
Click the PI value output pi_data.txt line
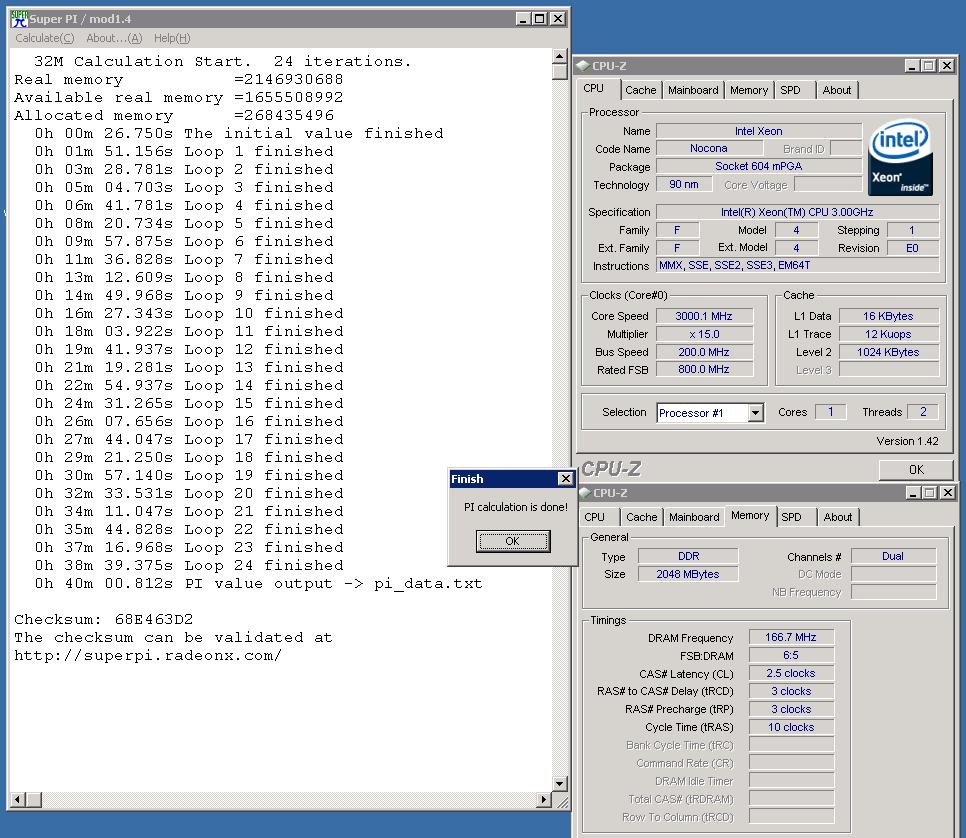[x=259, y=584]
